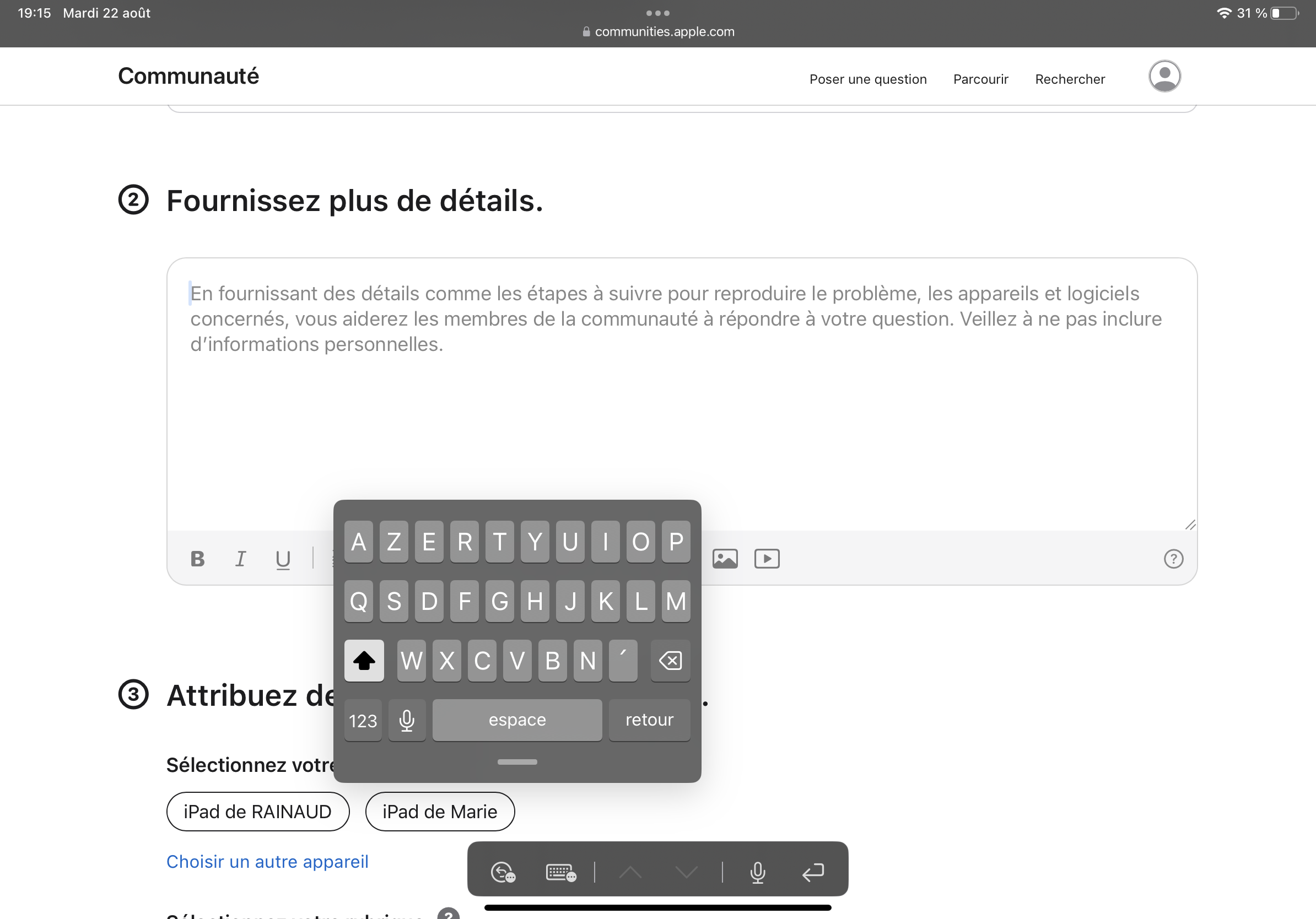This screenshot has width=1316, height=919.
Task: Toggle underline formatting button
Action: tap(283, 559)
